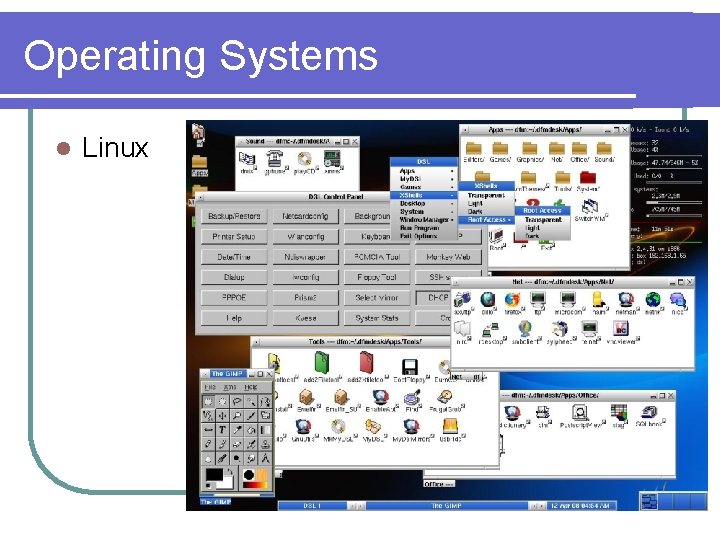720x540 pixels.
Task: Launch SwitchWM in the Apps window
Action: pyautogui.click(x=590, y=209)
